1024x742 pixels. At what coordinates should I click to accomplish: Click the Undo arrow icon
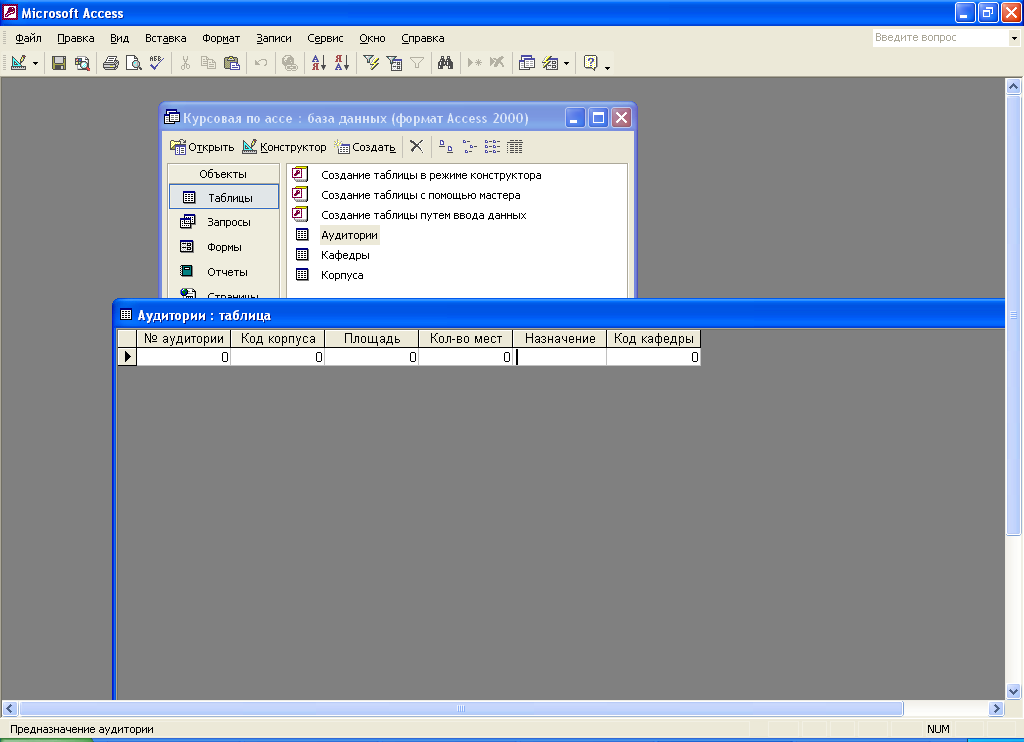(261, 63)
